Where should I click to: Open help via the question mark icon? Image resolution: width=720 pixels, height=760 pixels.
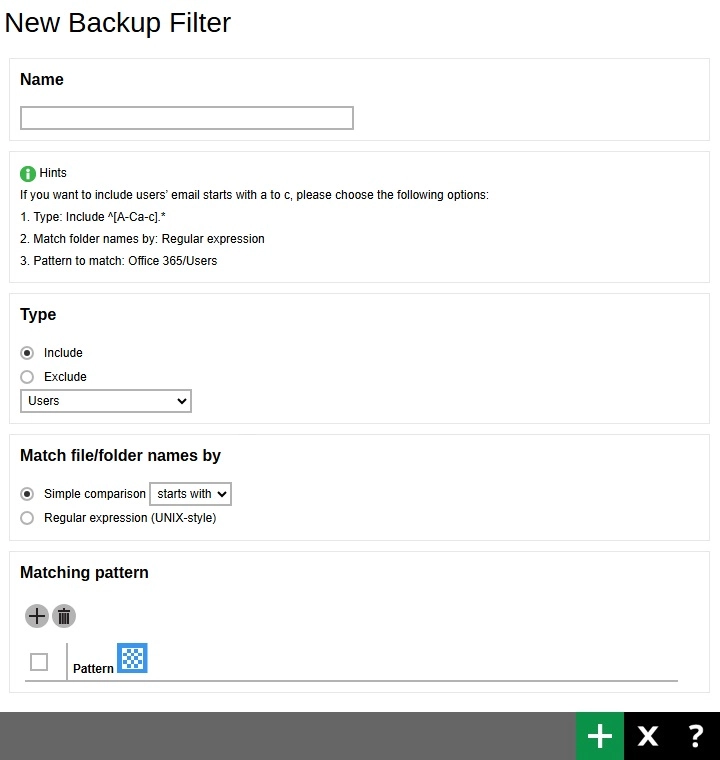[x=696, y=736]
